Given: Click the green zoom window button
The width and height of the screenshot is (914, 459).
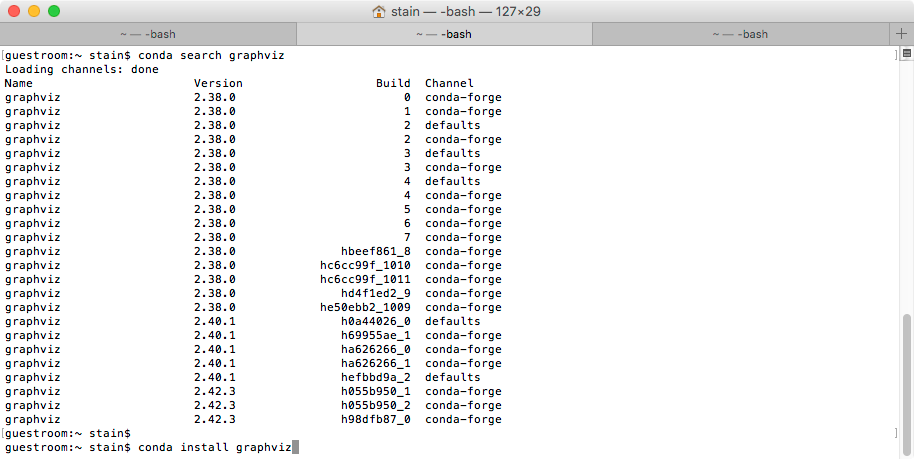Looking at the screenshot, I should coord(54,11).
